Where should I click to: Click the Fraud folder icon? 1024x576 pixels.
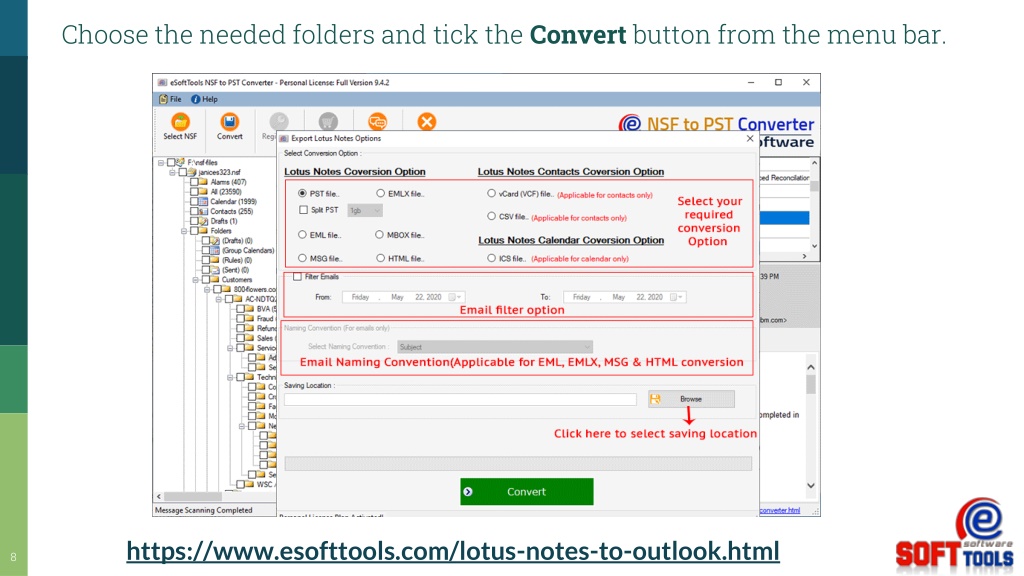point(250,318)
